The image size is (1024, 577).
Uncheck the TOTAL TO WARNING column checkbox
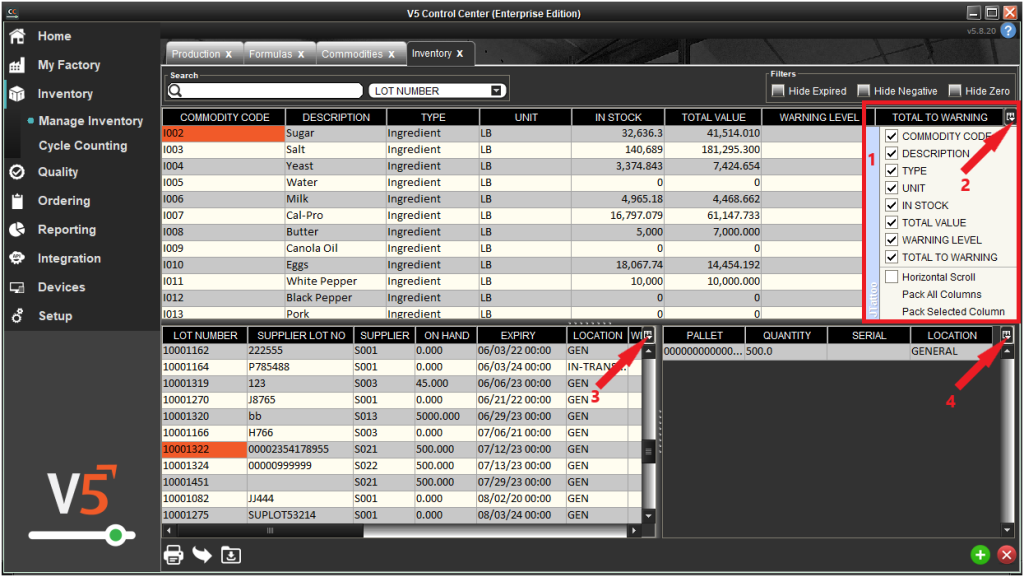(x=891, y=257)
